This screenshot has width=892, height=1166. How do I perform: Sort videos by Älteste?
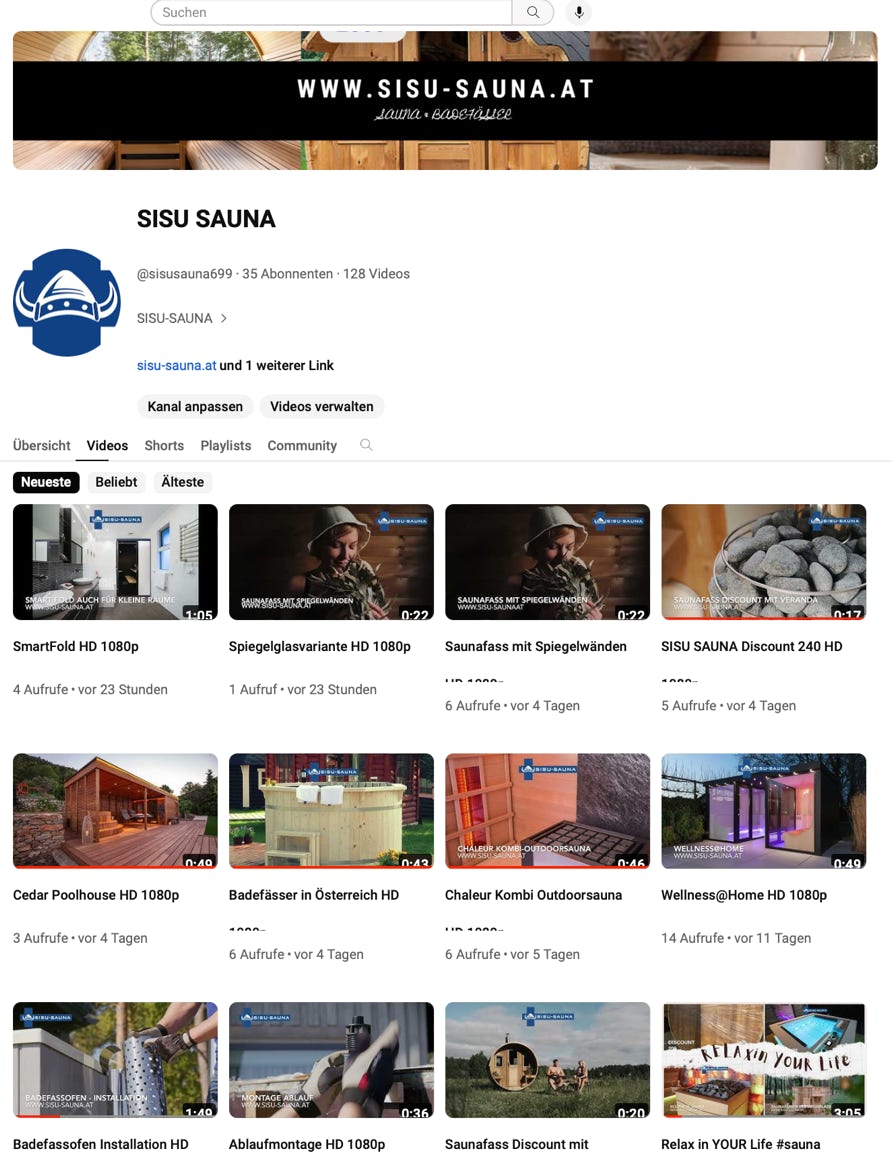coord(183,482)
